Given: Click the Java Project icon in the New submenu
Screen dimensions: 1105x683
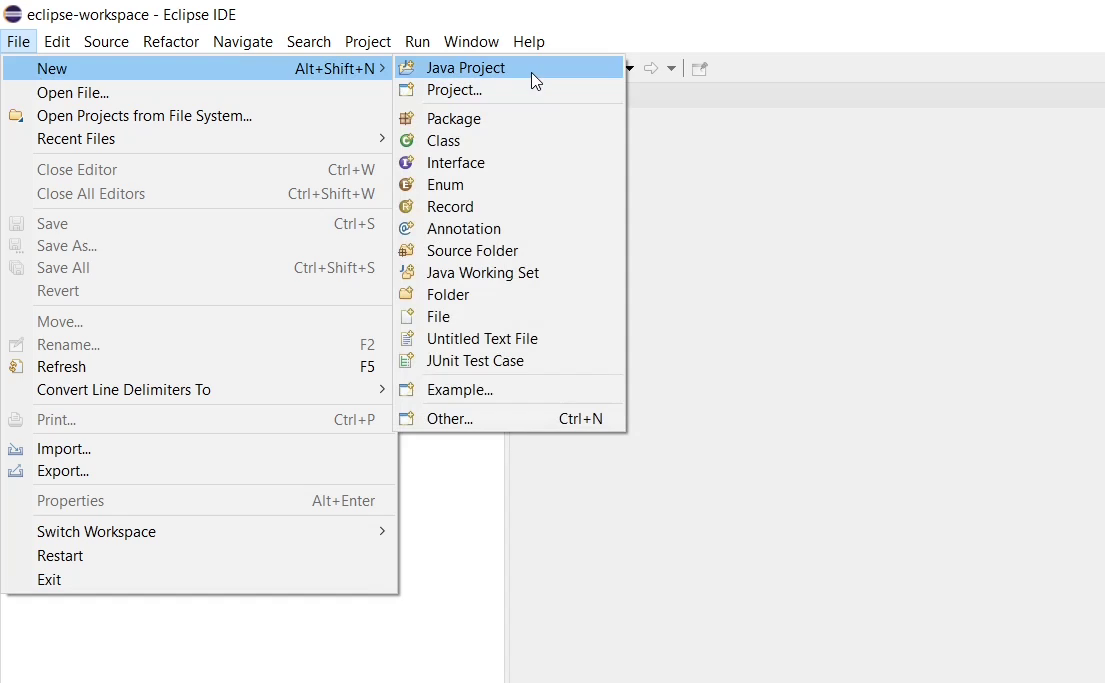Looking at the screenshot, I should [407, 68].
